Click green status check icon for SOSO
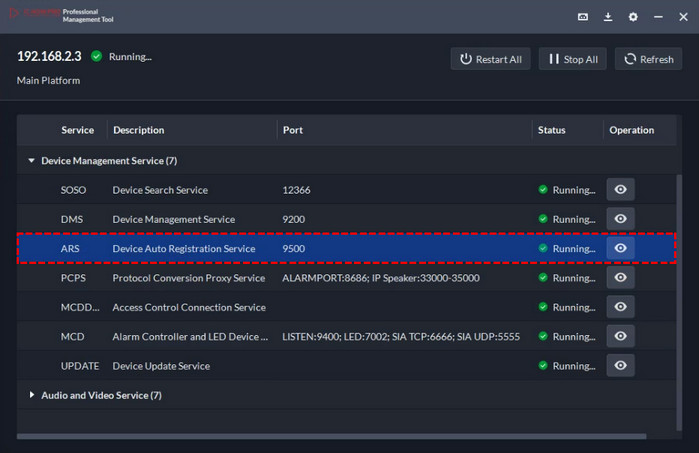Screen dimensions: 699x453 click(543, 189)
